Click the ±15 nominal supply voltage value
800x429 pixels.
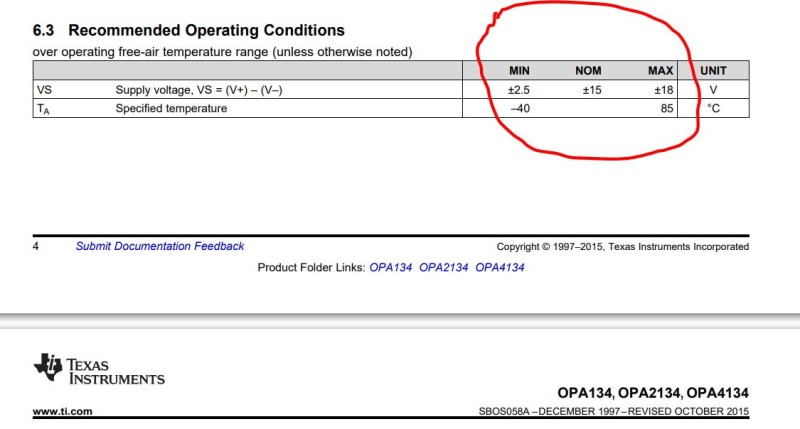(590, 90)
